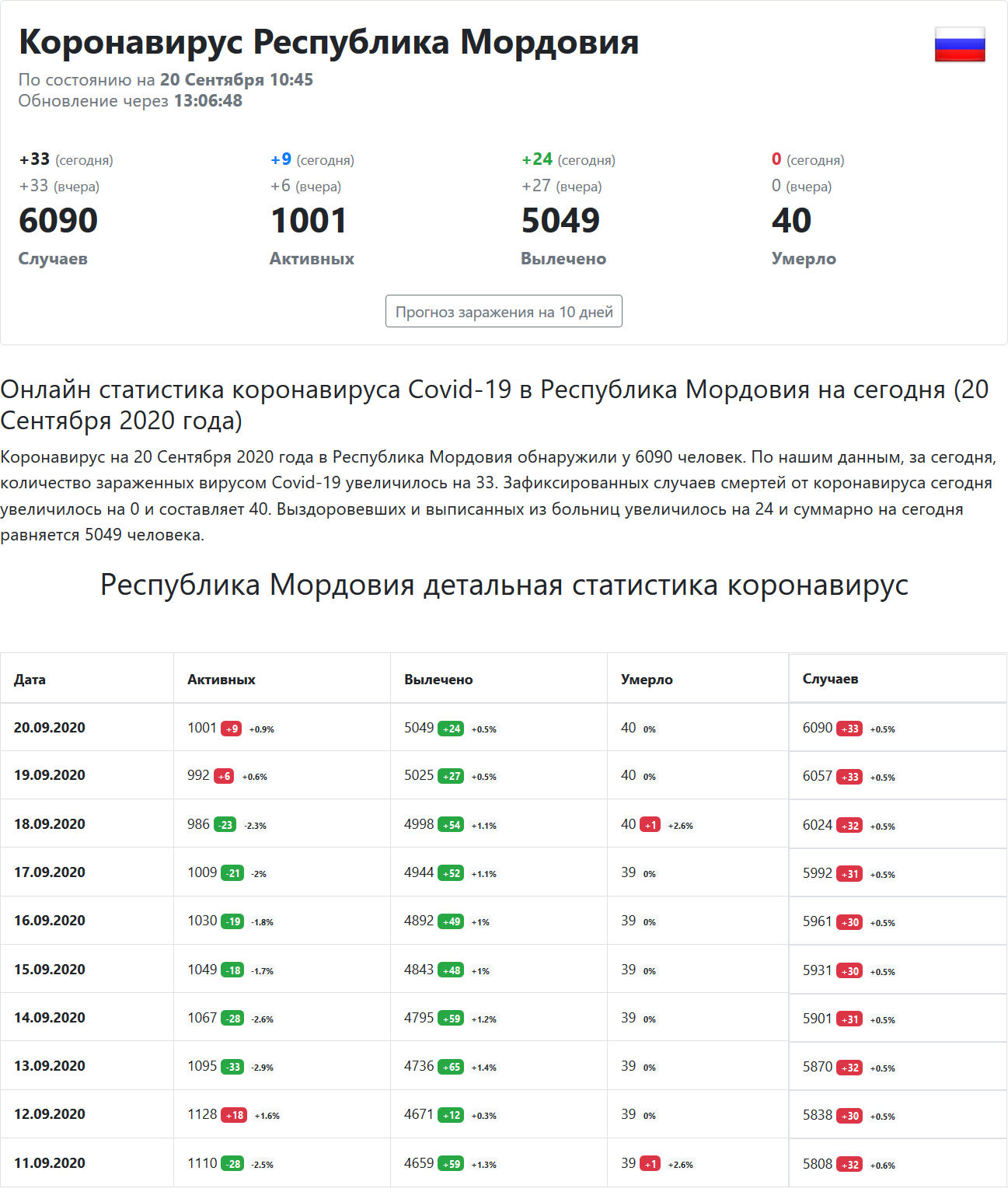The height and width of the screenshot is (1192, 1008).
Task: Click the green -21 badge for 17.09.2020
Action: 232,873
